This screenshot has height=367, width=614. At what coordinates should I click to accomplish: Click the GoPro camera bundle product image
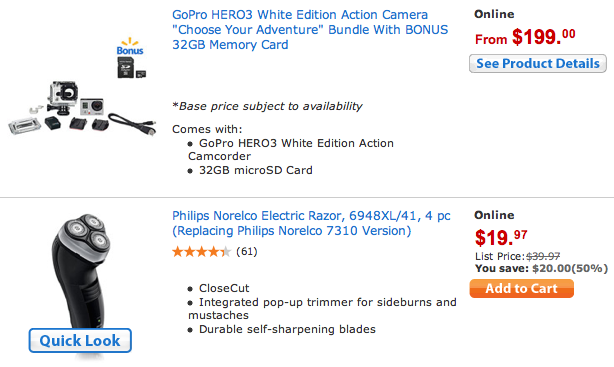pos(82,108)
